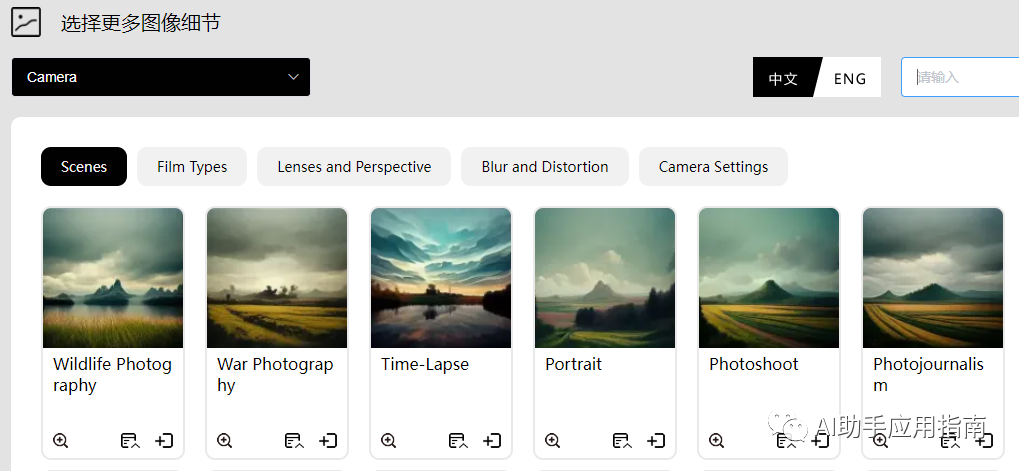Click the magnifier icon on Time-Lapse card
1019x471 pixels.
click(388, 440)
